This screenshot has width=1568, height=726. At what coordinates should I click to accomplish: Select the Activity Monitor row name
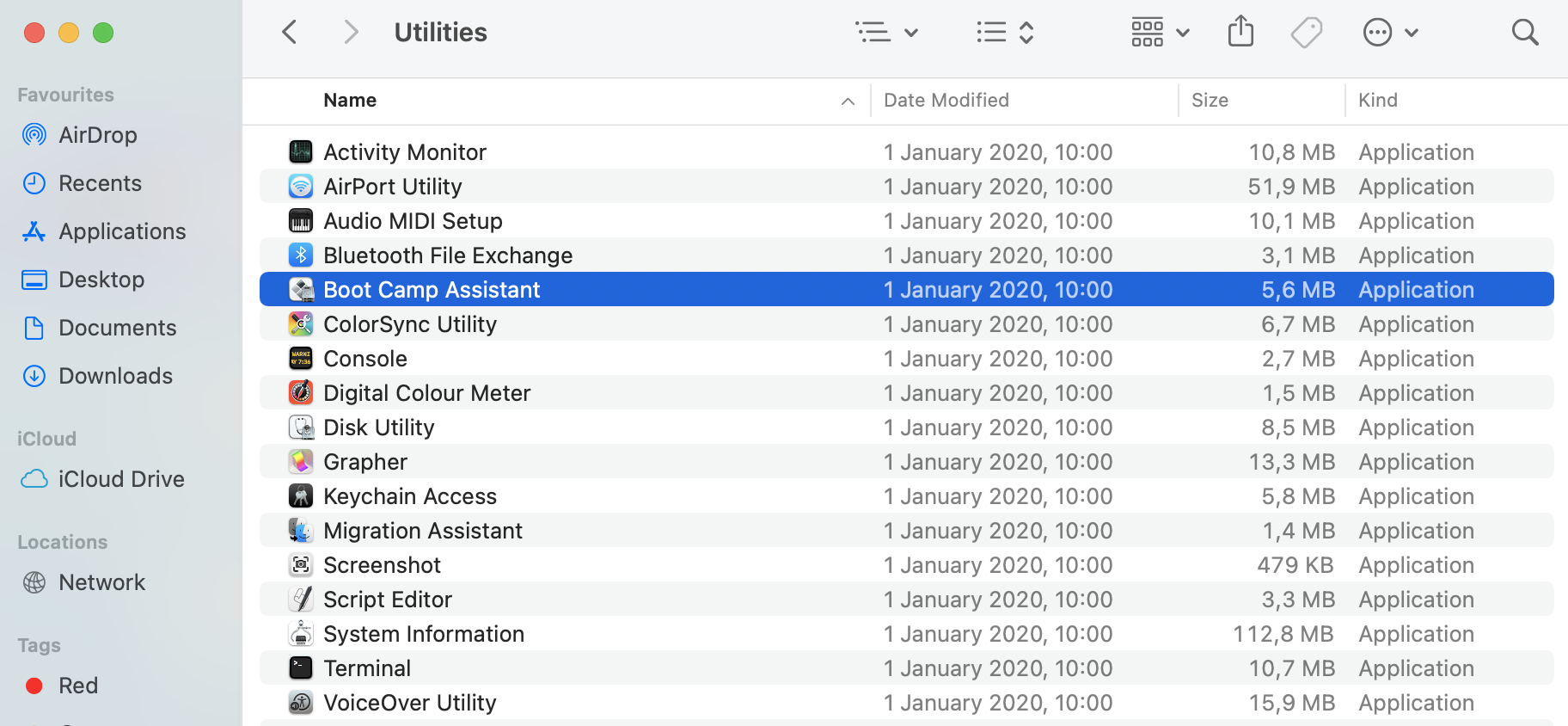tap(405, 152)
